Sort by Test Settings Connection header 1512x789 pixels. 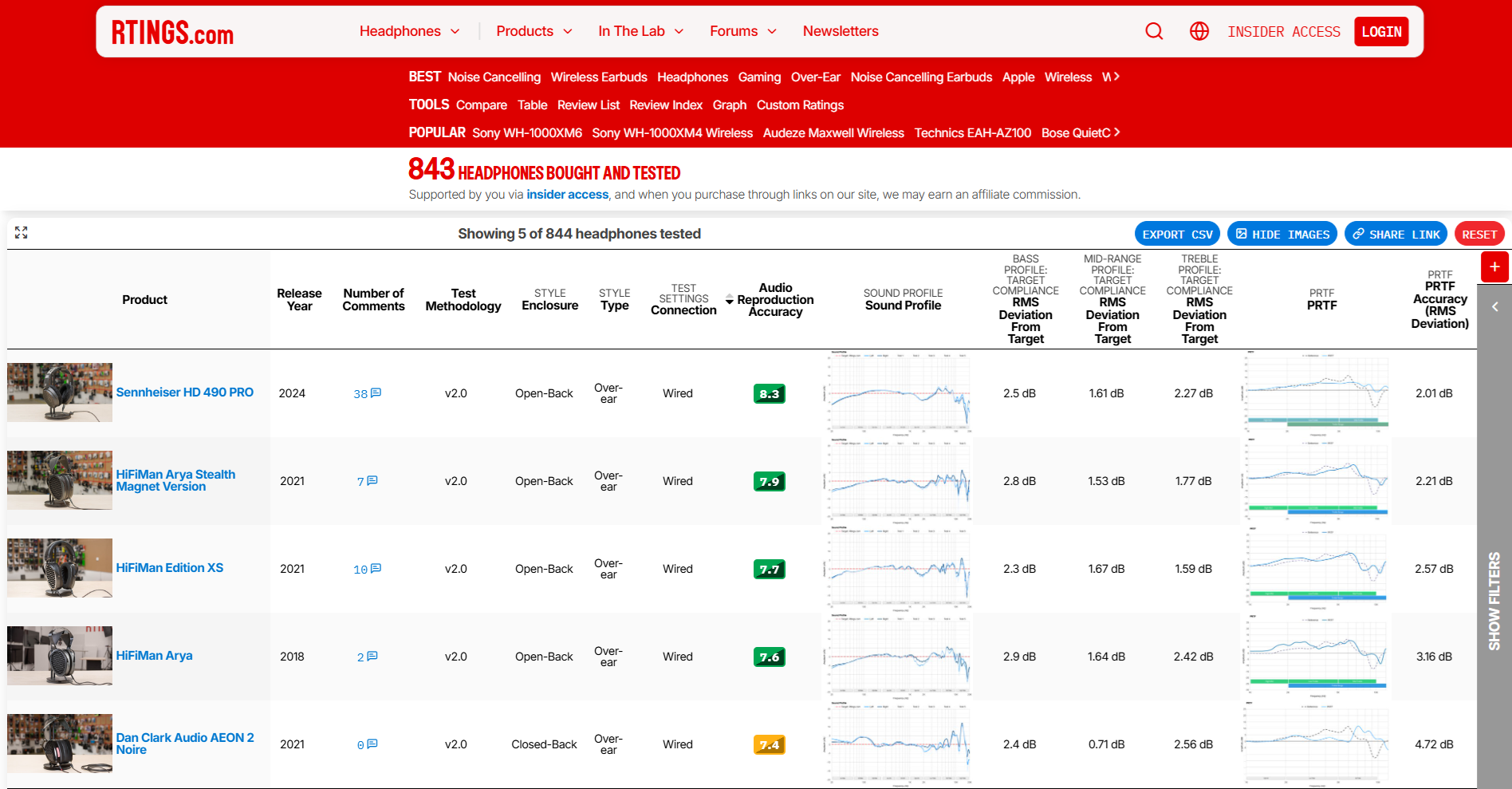[x=683, y=300]
